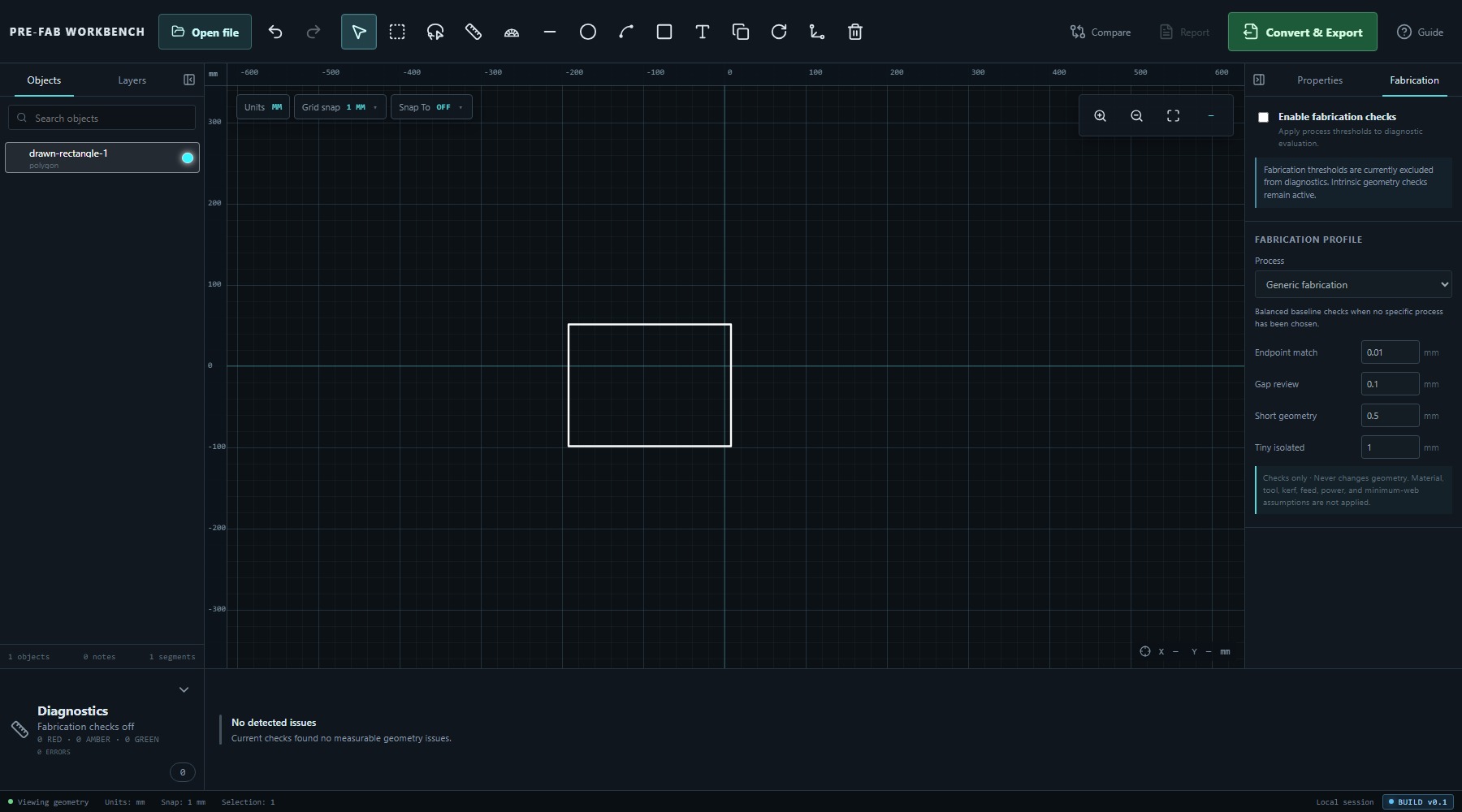Select the ruler measure tool
Viewport: 1462px width, 812px height.
coord(474,32)
